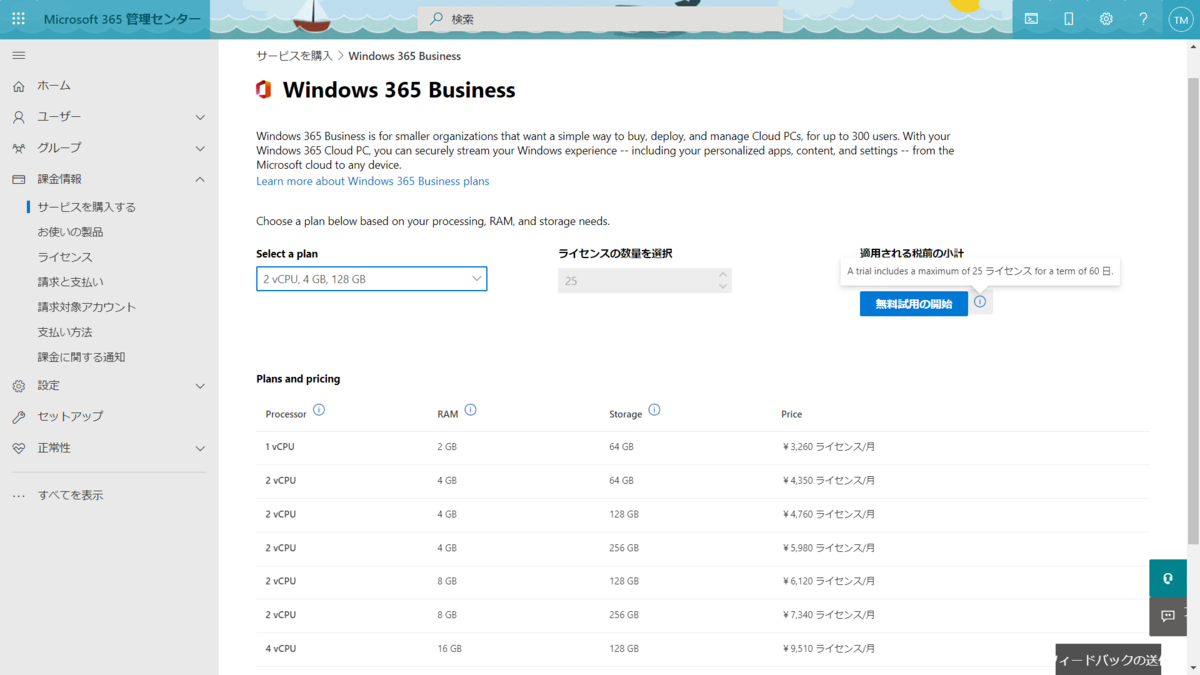
Task: Click the 1 vCPU processor cell
Action: [x=280, y=447]
